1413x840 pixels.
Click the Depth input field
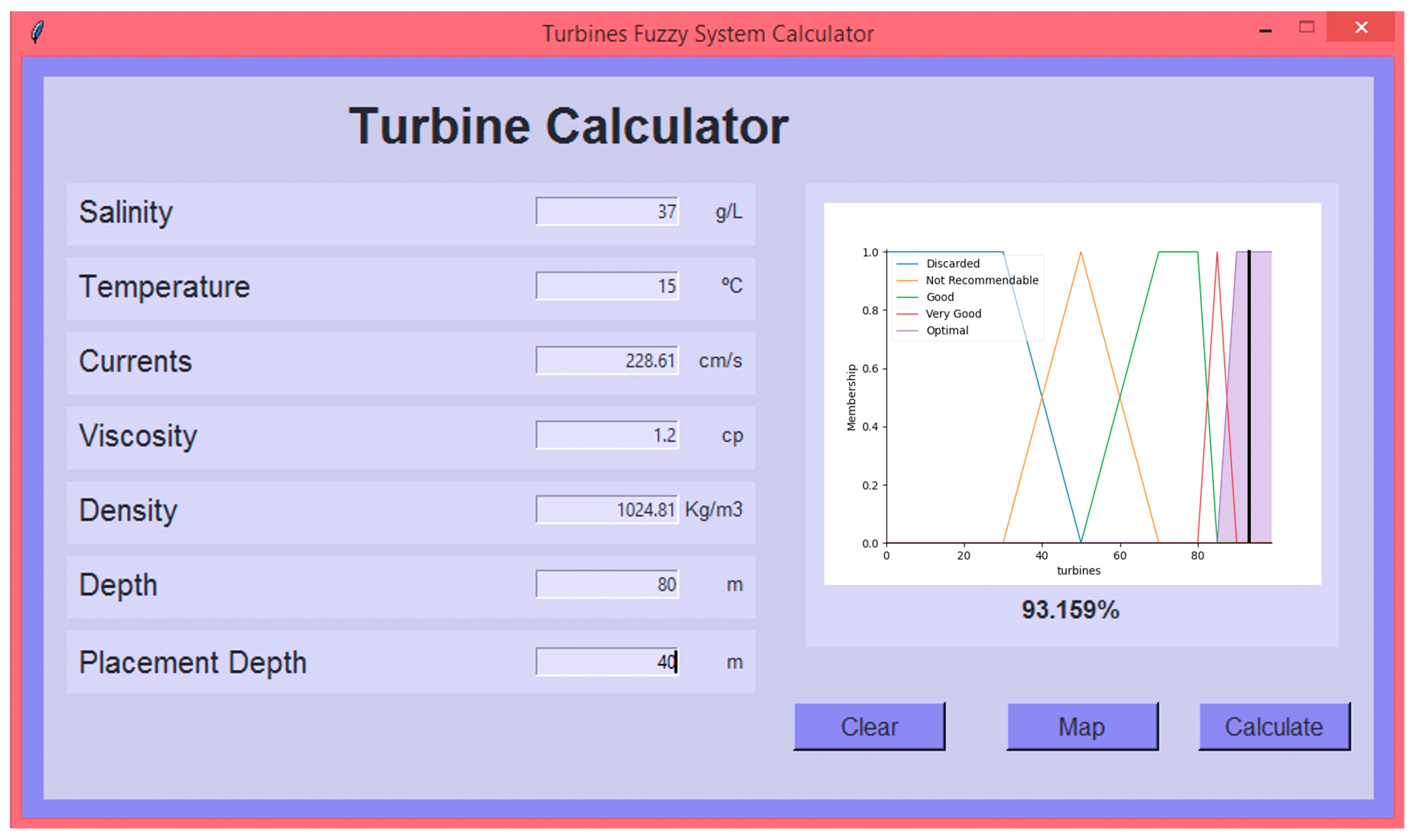click(x=607, y=584)
